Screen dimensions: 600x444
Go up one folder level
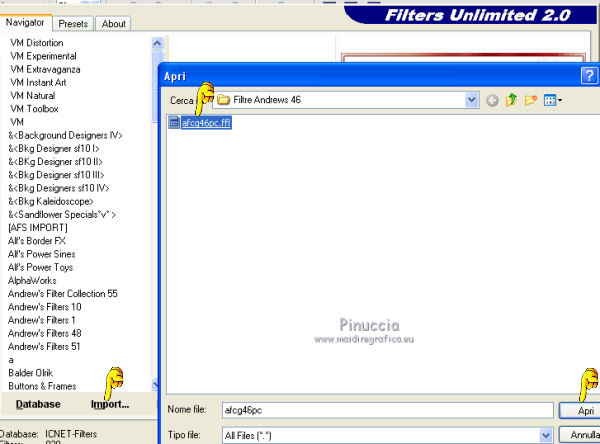511,100
